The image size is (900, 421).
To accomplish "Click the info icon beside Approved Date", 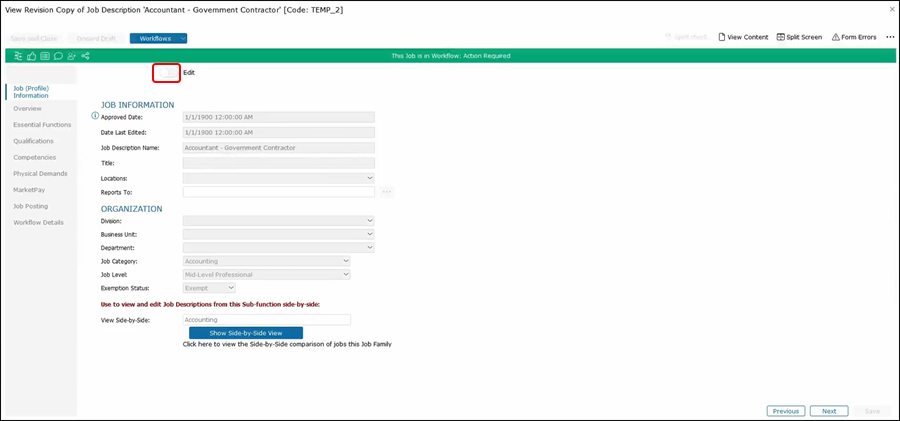I will (96, 117).
